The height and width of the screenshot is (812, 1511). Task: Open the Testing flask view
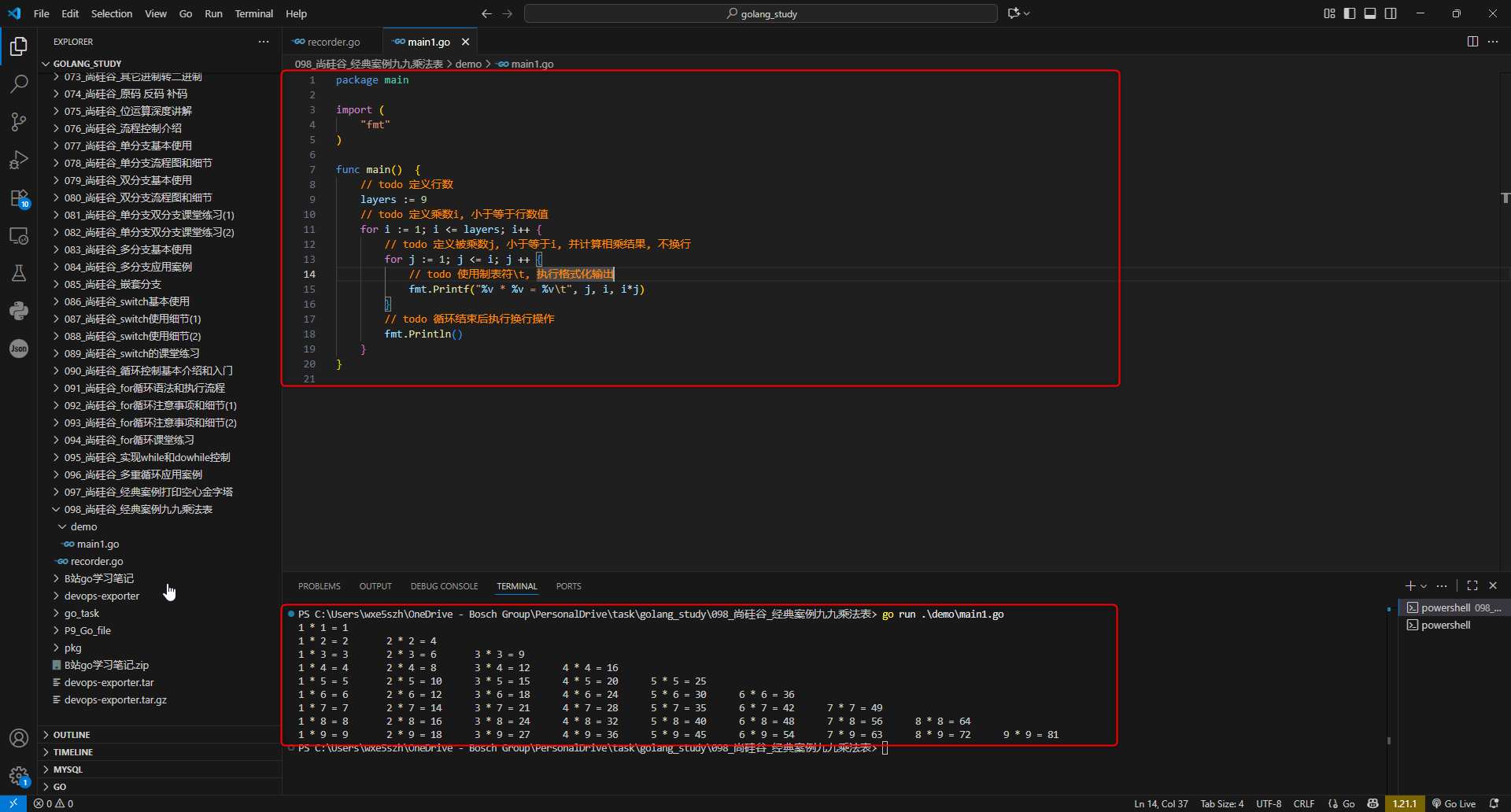tap(19, 273)
